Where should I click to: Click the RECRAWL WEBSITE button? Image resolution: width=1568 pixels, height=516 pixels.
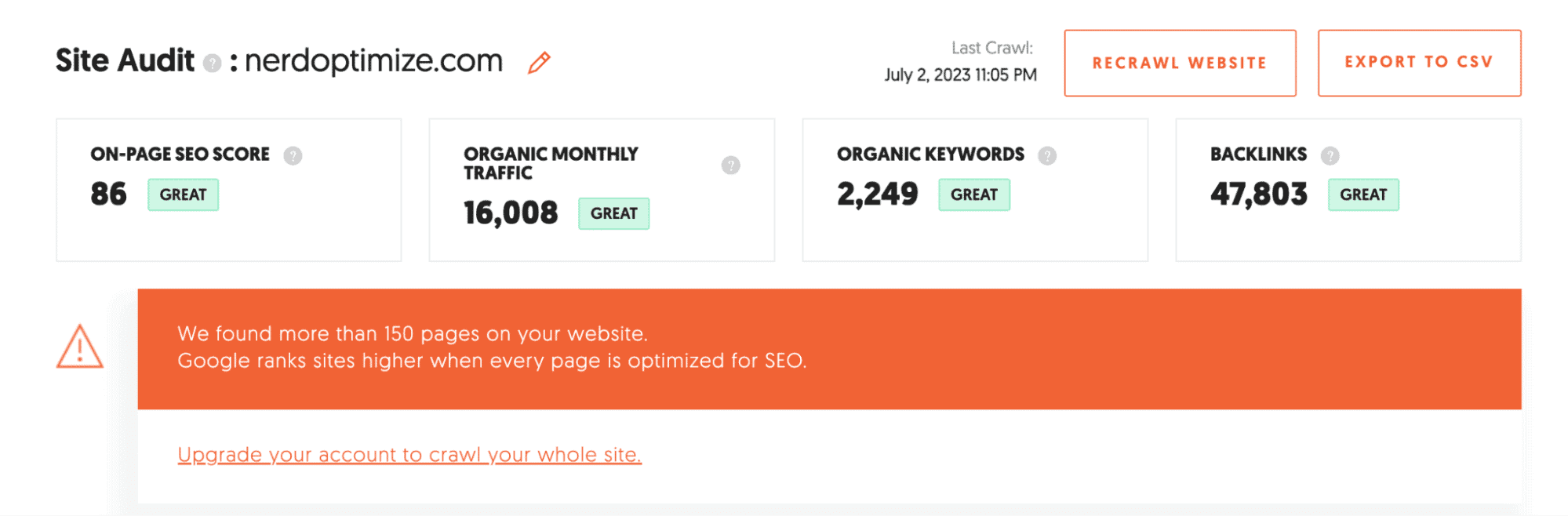pos(1179,63)
